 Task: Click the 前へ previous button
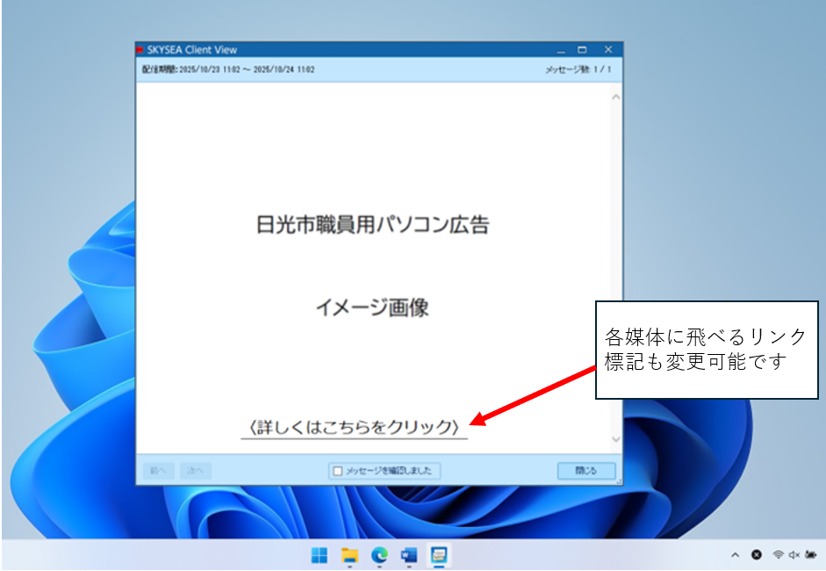(x=158, y=470)
